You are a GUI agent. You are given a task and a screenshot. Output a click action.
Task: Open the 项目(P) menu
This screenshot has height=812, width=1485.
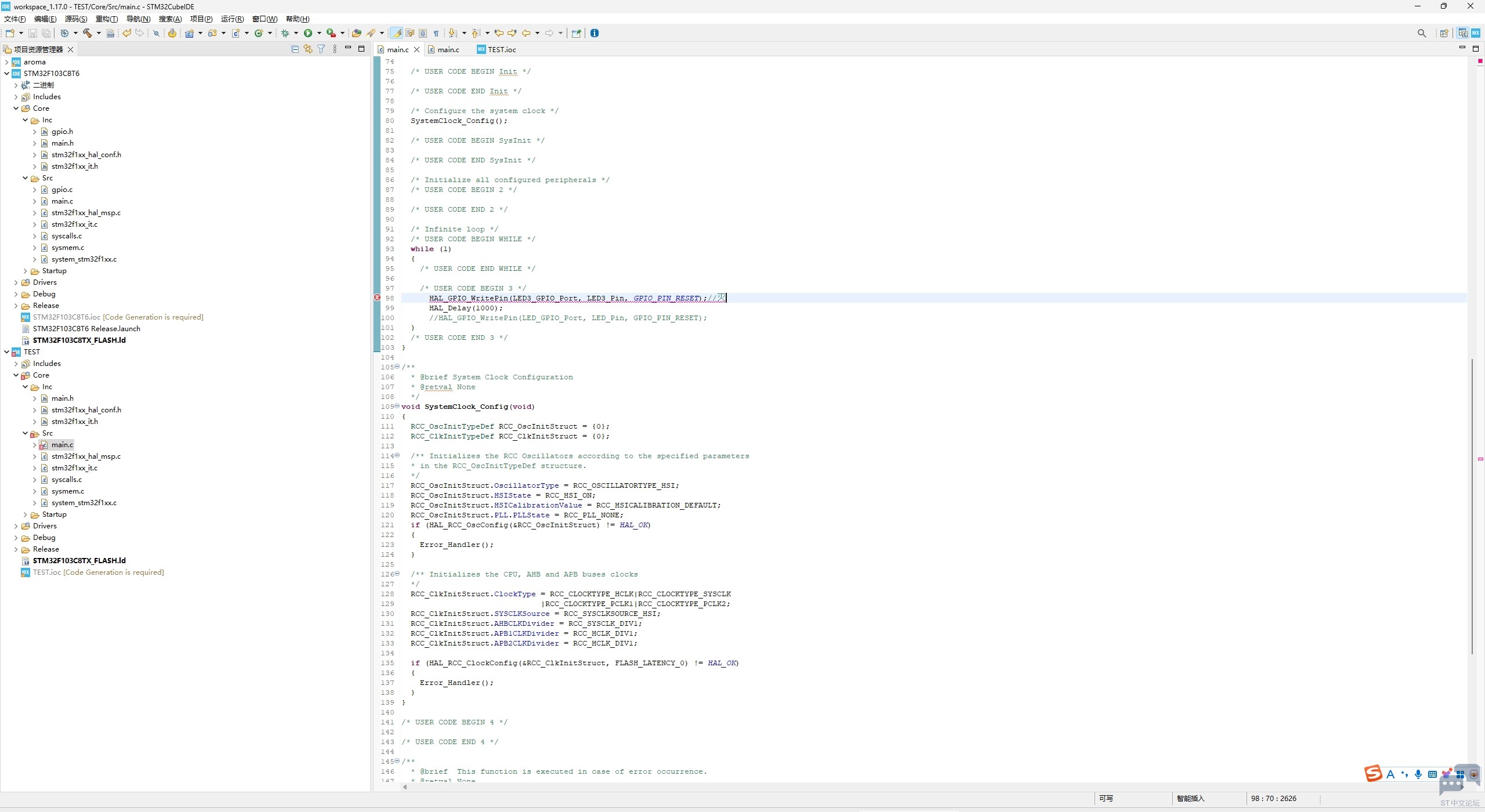tap(201, 19)
